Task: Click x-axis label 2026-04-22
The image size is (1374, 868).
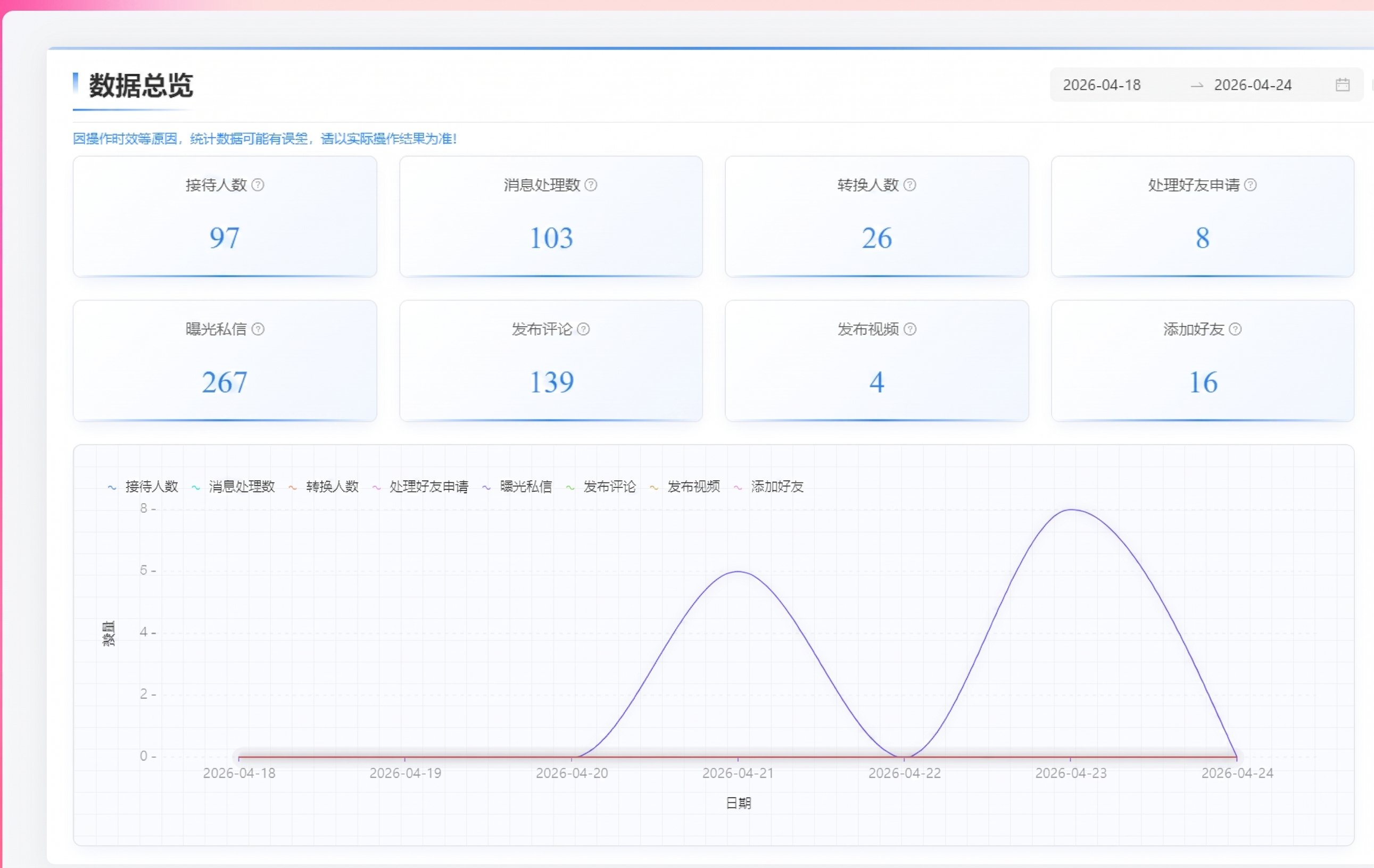Action: (x=905, y=773)
